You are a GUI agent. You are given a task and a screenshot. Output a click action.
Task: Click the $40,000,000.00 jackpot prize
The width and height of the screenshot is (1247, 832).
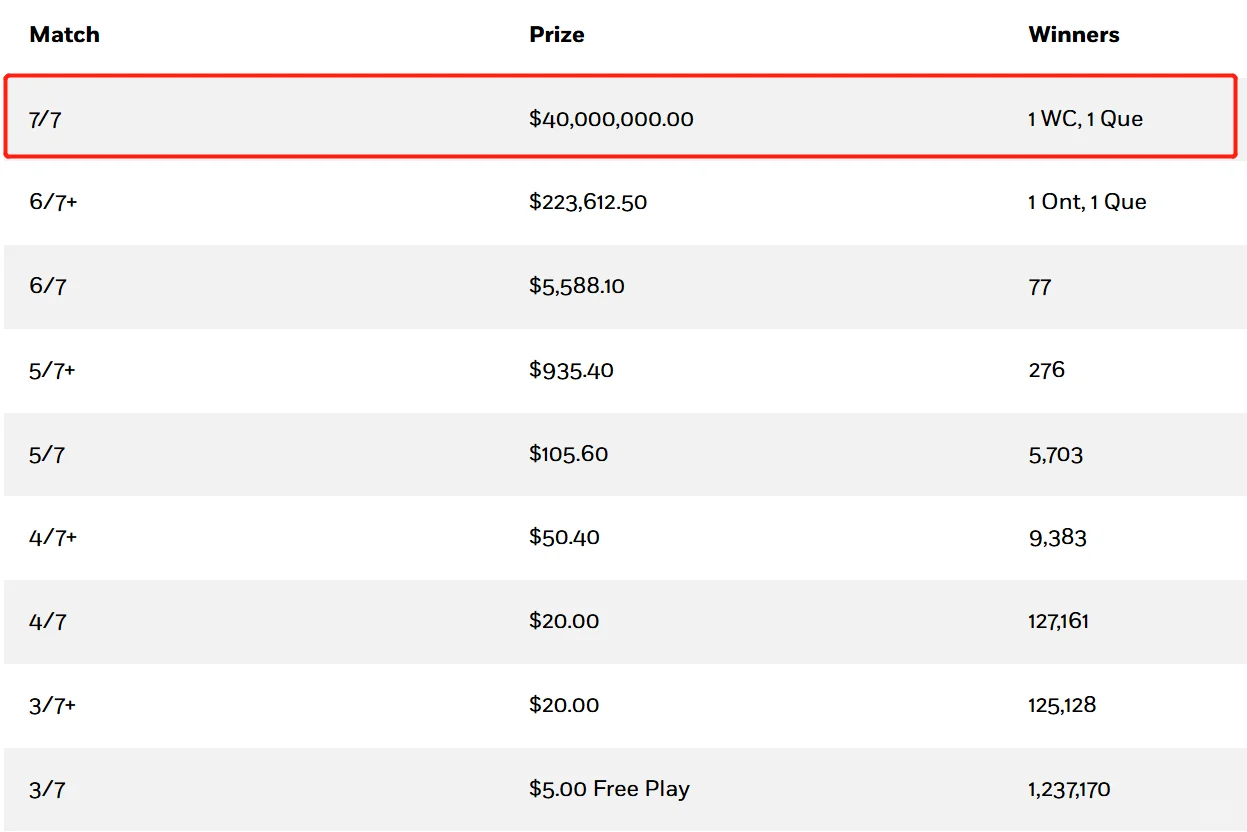coord(611,119)
